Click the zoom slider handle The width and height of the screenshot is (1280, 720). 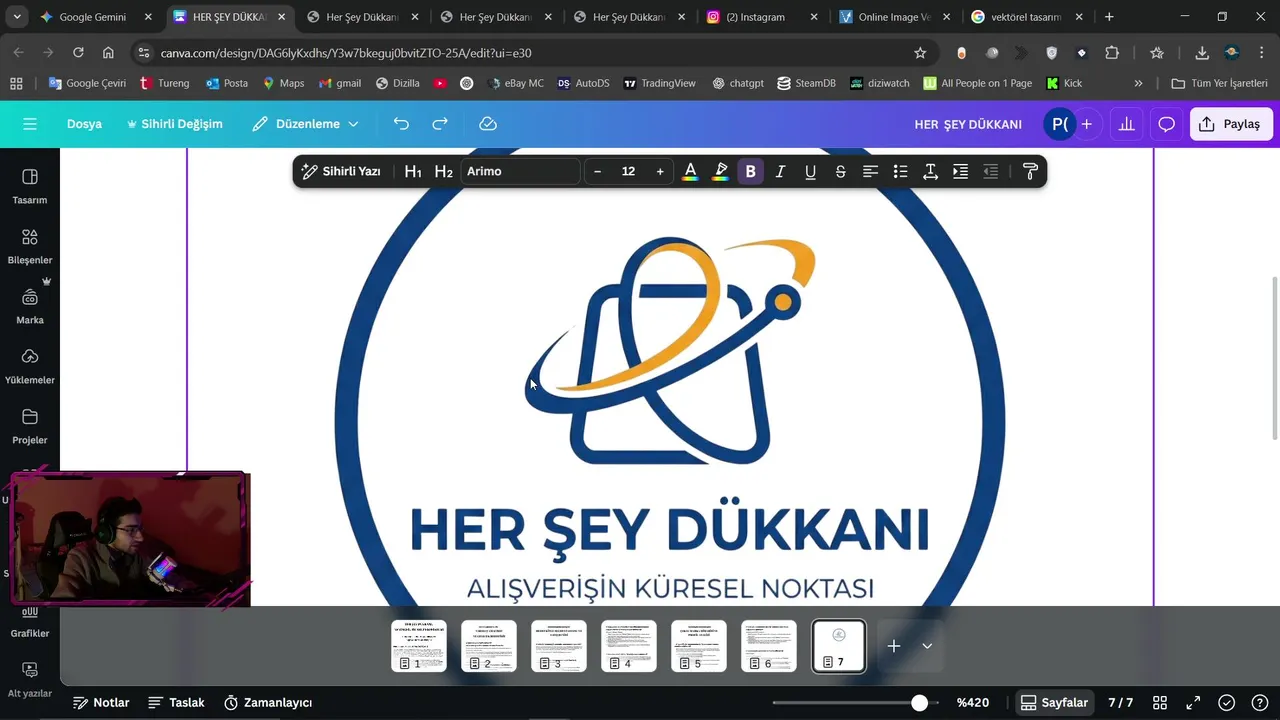919,703
